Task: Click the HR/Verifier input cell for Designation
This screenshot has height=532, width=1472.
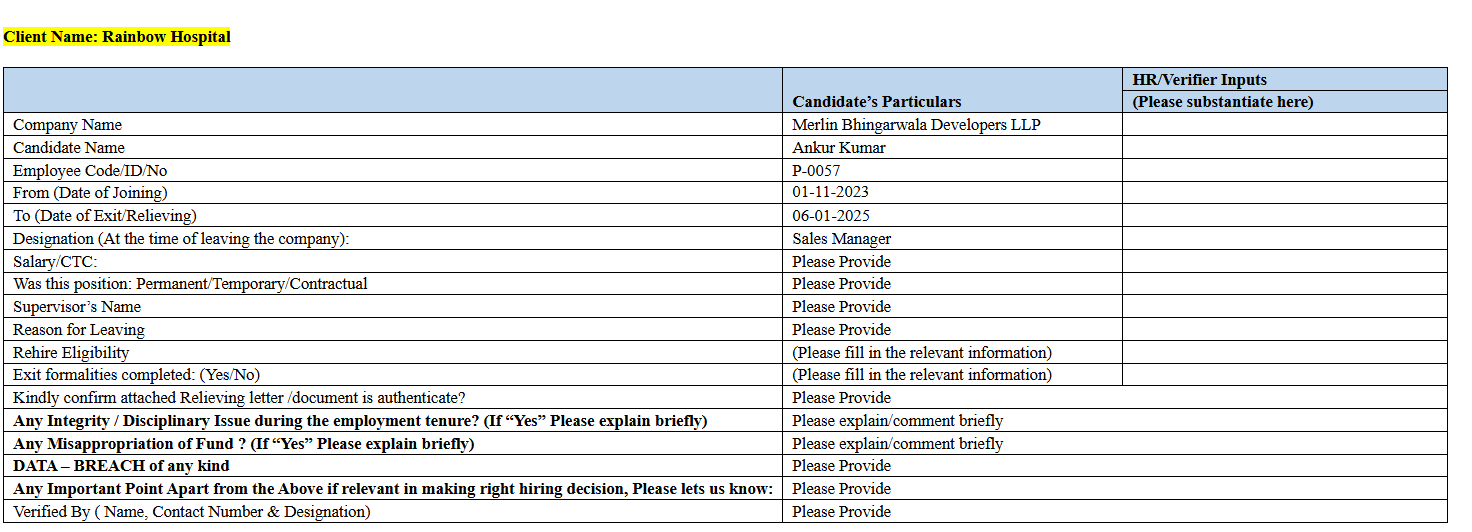Action: [x=1284, y=239]
